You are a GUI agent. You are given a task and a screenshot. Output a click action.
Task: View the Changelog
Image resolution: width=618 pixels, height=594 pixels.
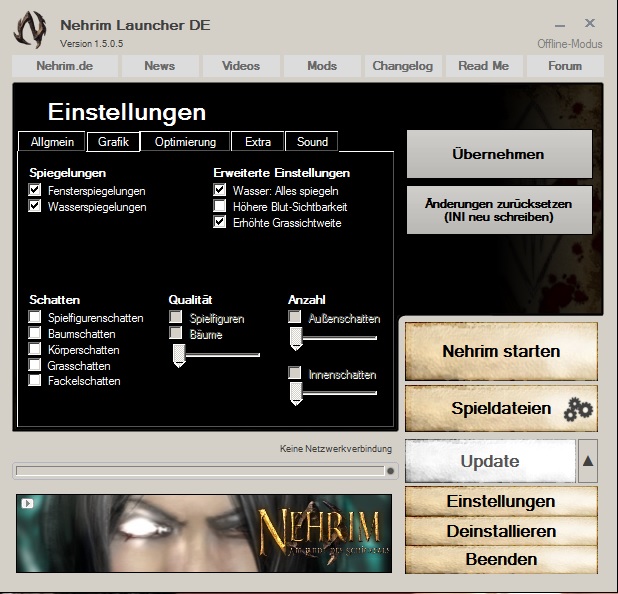click(x=403, y=66)
